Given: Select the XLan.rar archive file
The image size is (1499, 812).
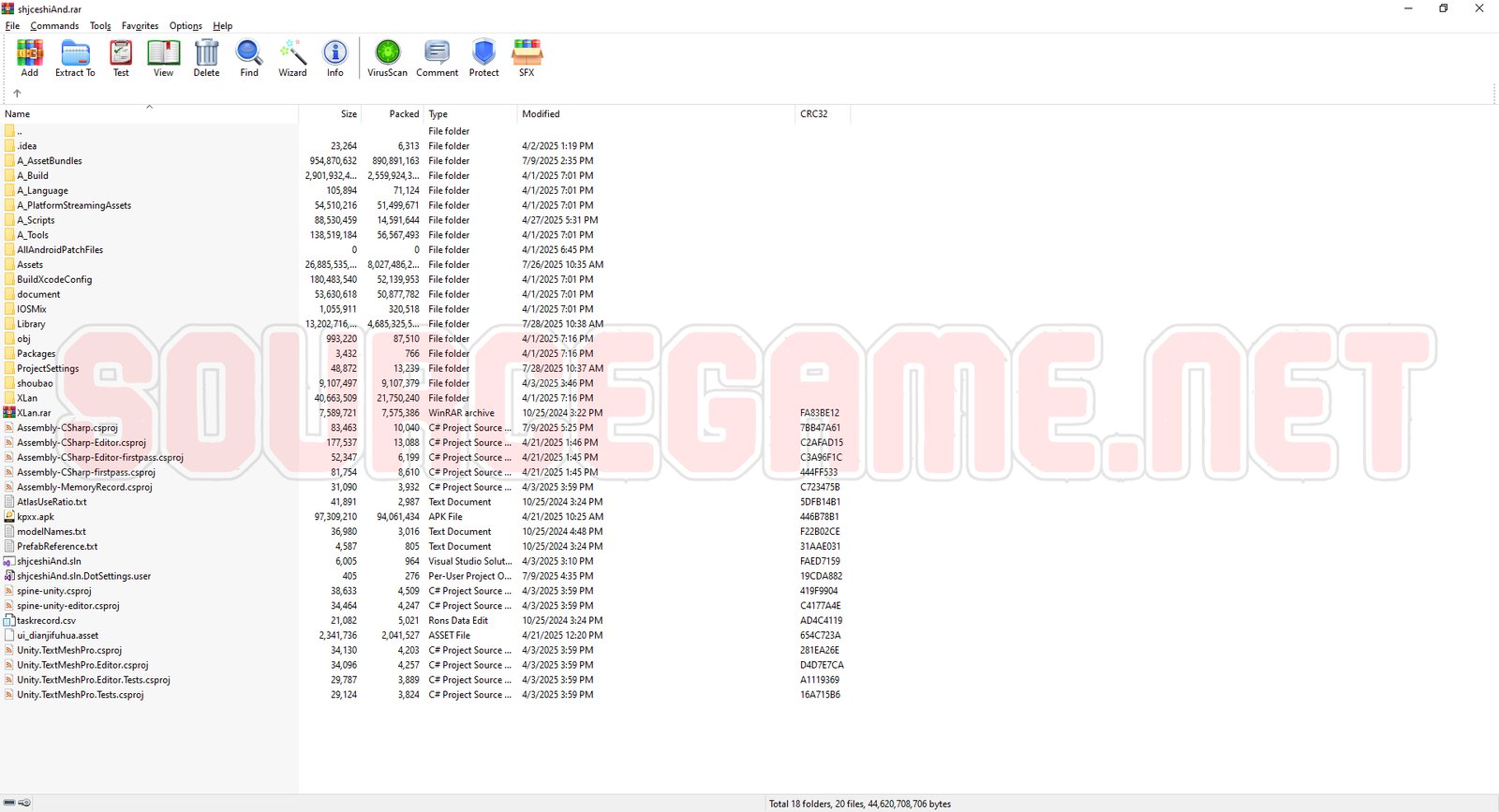Looking at the screenshot, I should point(34,413).
